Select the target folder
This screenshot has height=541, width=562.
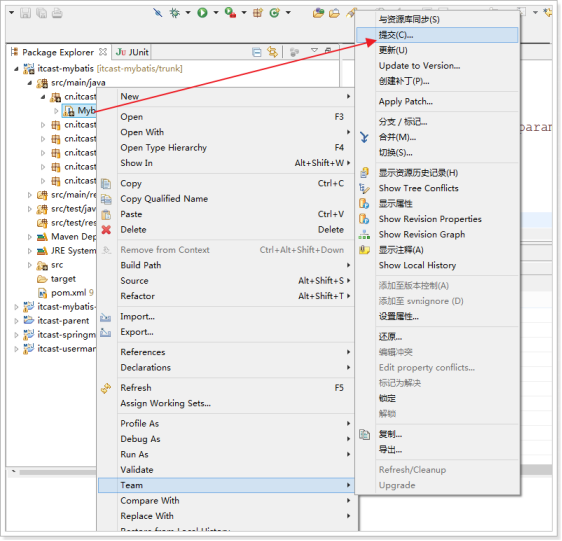pyautogui.click(x=56, y=279)
